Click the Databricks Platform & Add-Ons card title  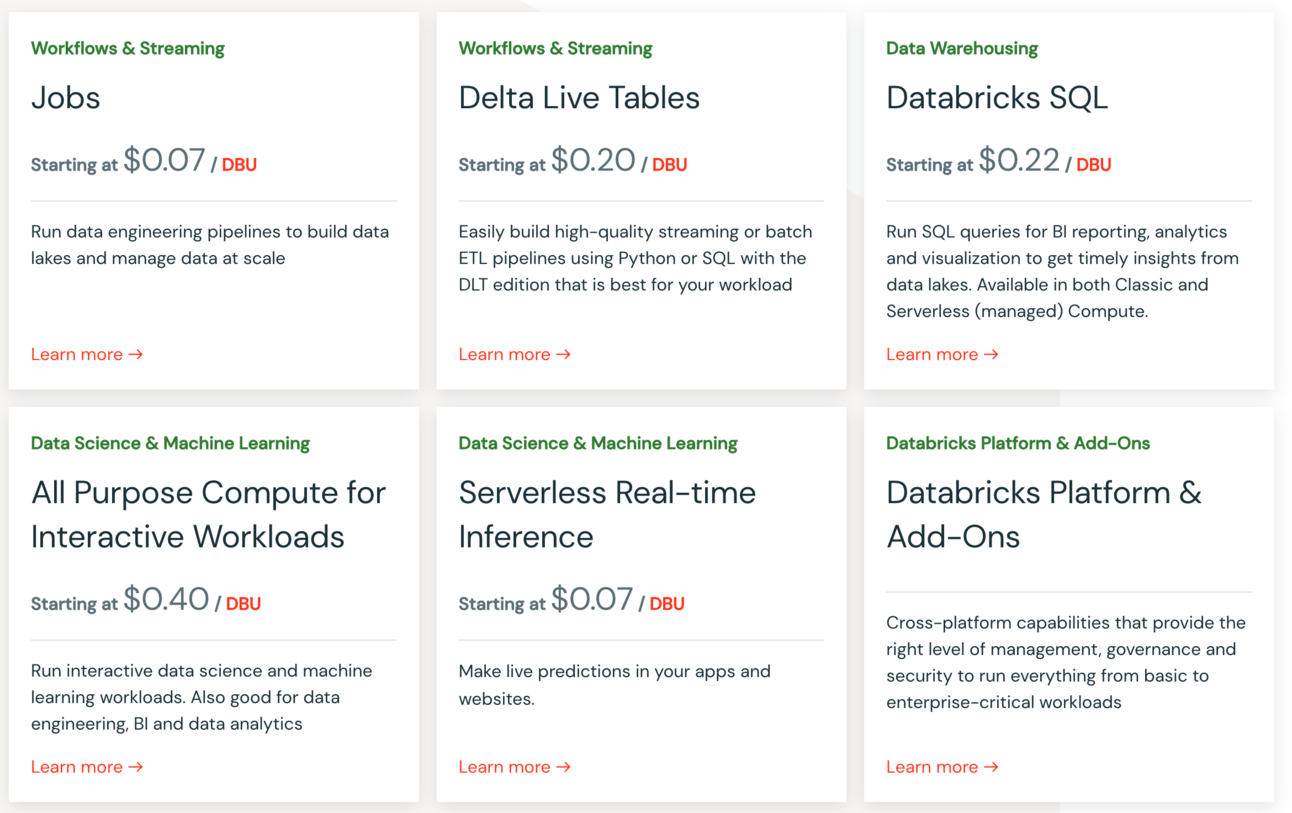(1044, 514)
